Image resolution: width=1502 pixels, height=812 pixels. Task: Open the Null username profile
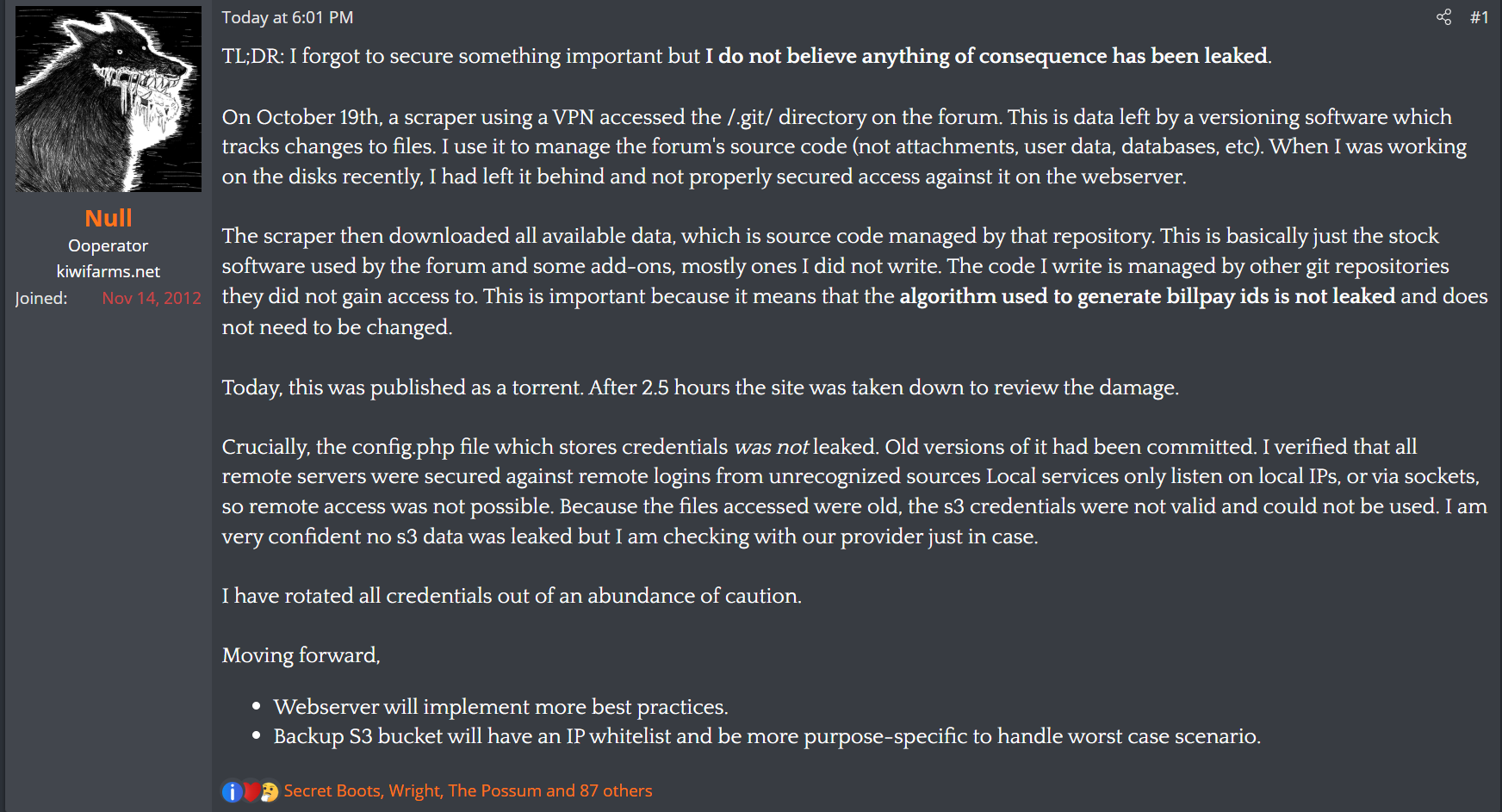(109, 219)
